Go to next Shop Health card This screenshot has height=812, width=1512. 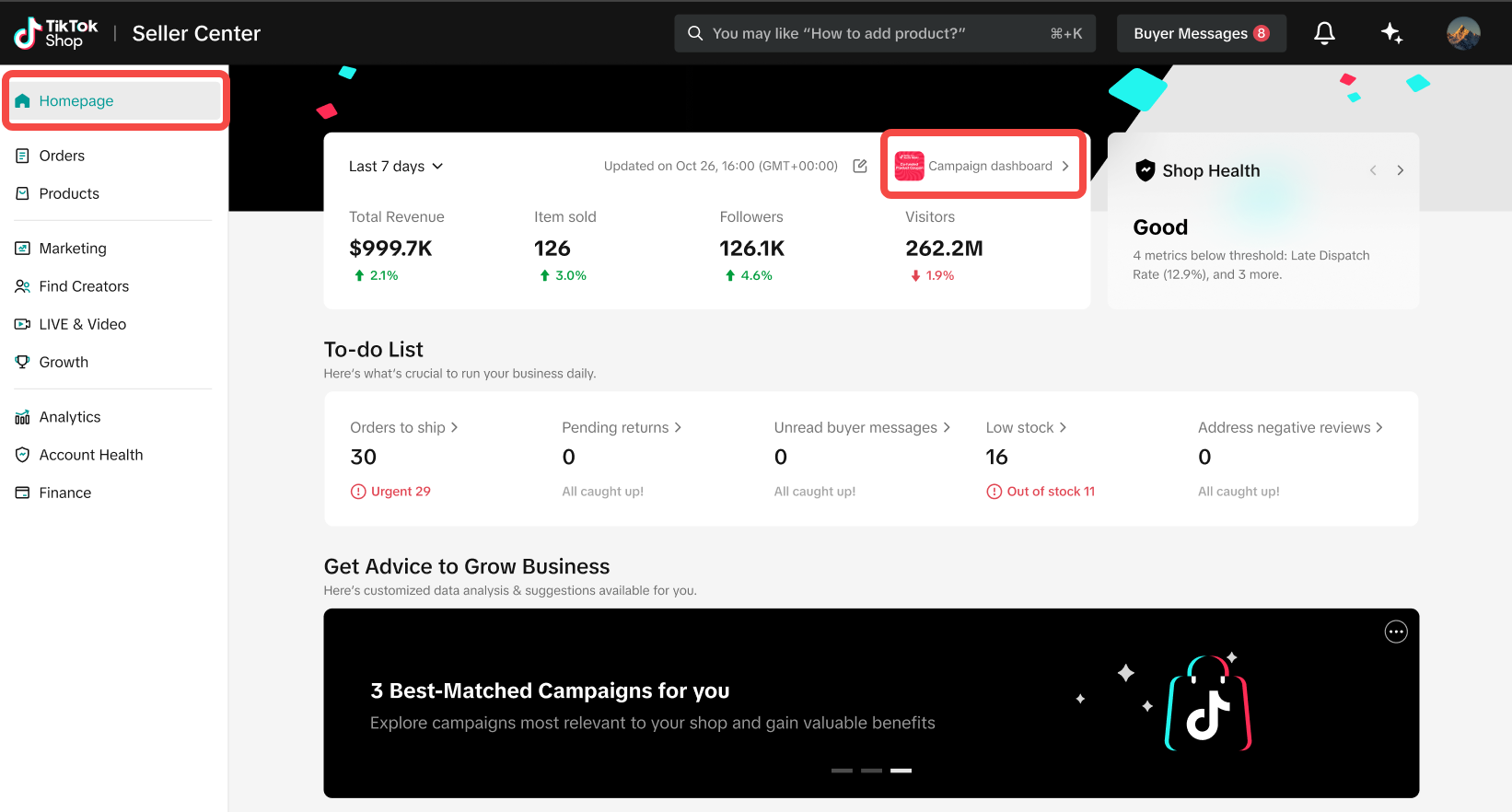click(1401, 170)
